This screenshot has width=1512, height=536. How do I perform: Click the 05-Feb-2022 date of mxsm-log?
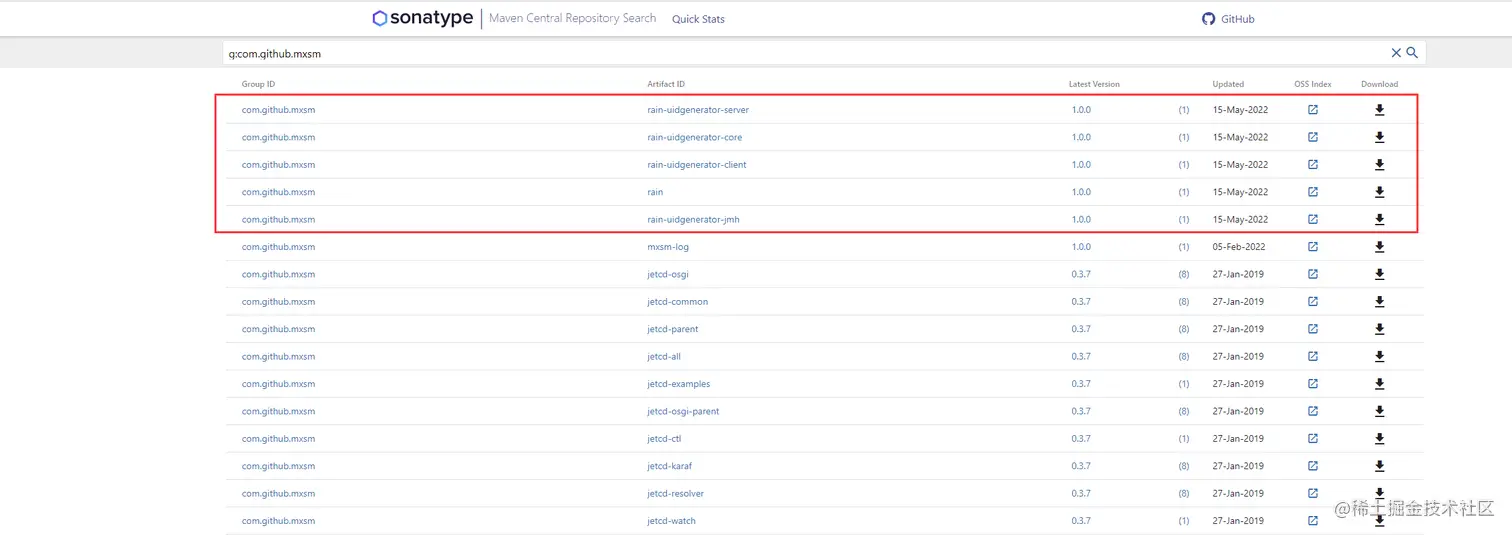pos(1240,247)
